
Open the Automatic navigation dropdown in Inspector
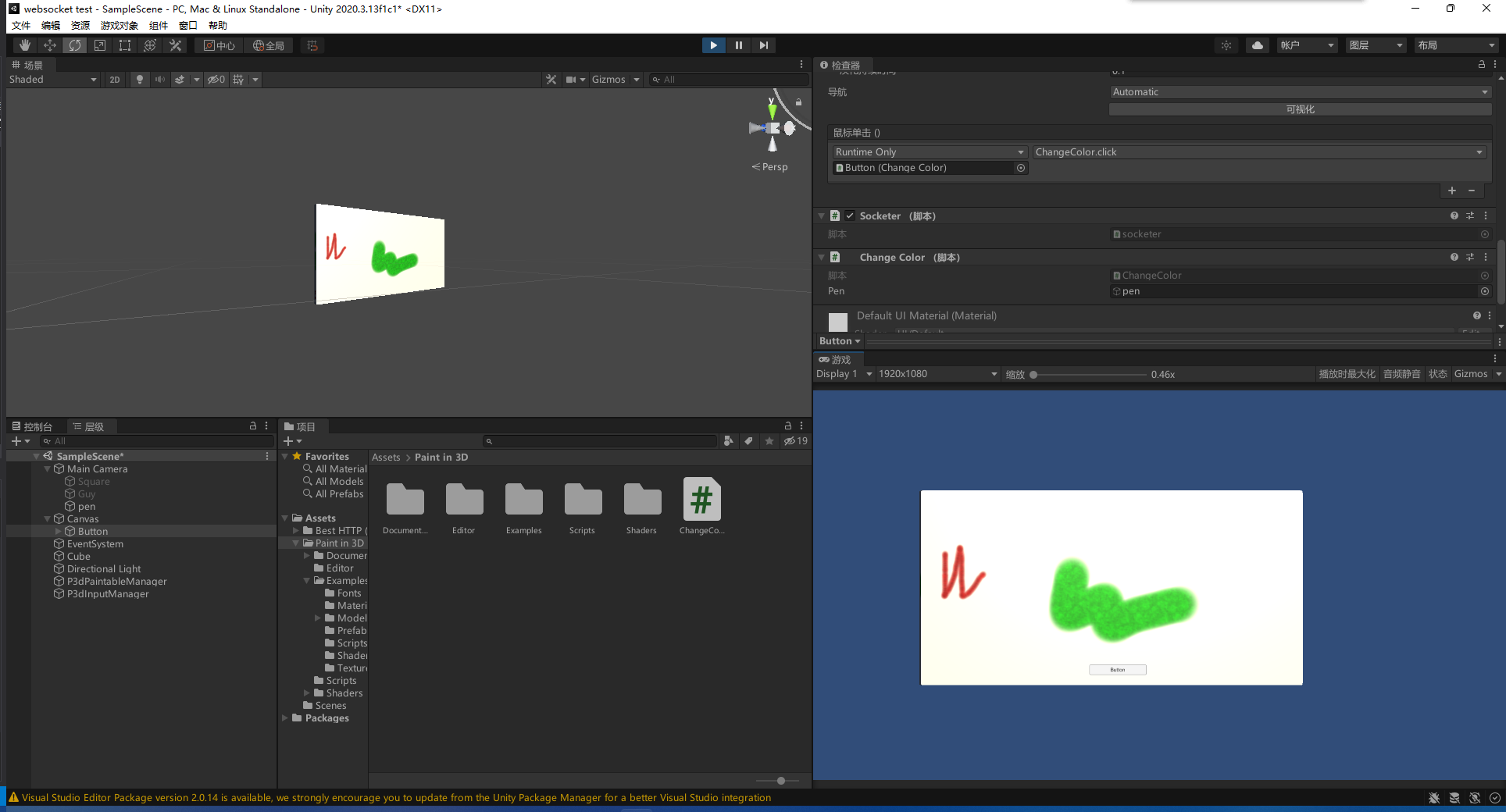pos(1298,91)
